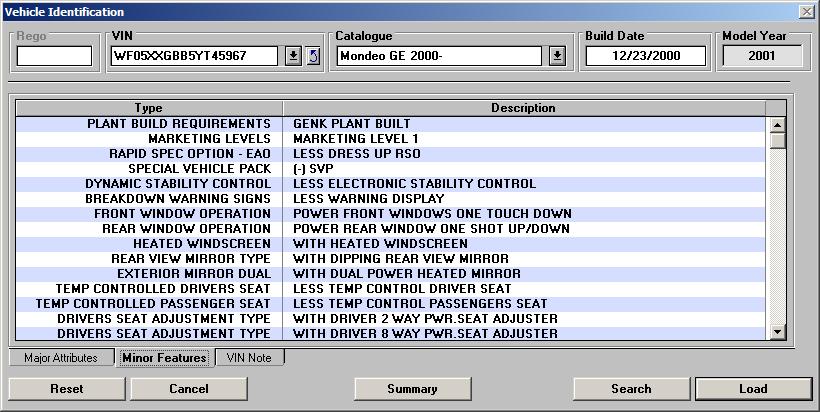Select the BREAKDOWN WARNING SIGNS row
Screen dimensions: 820x412
(390, 199)
